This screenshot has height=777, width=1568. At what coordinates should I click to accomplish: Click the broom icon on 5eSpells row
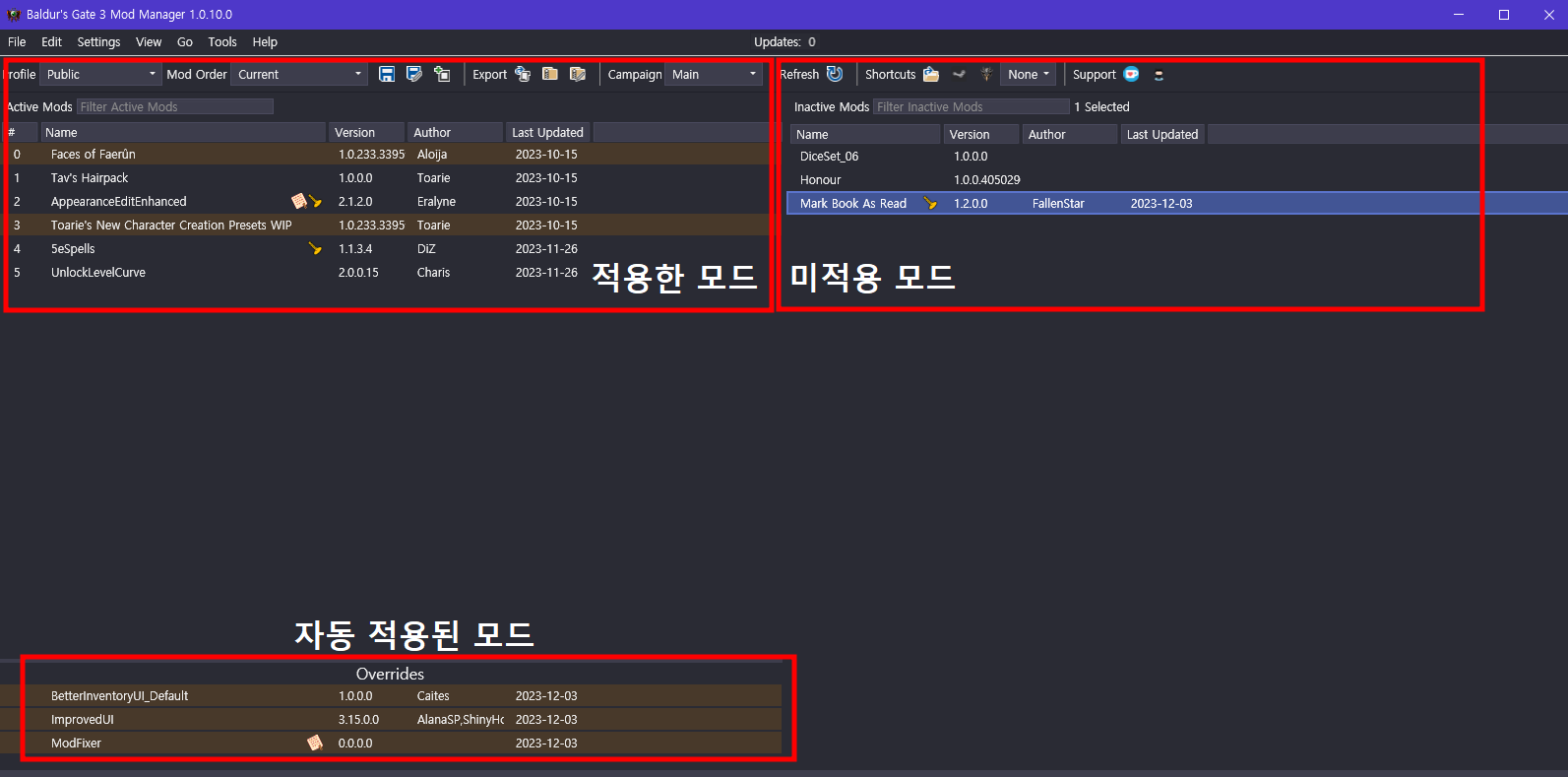[315, 248]
